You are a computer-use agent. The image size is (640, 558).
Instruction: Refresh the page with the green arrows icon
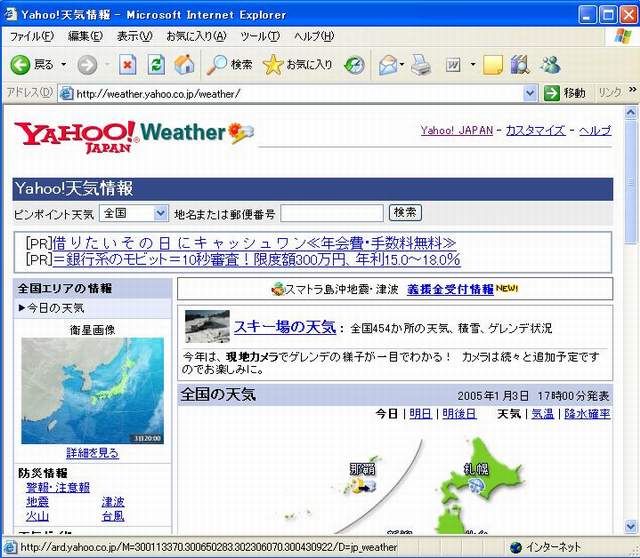pos(156,64)
